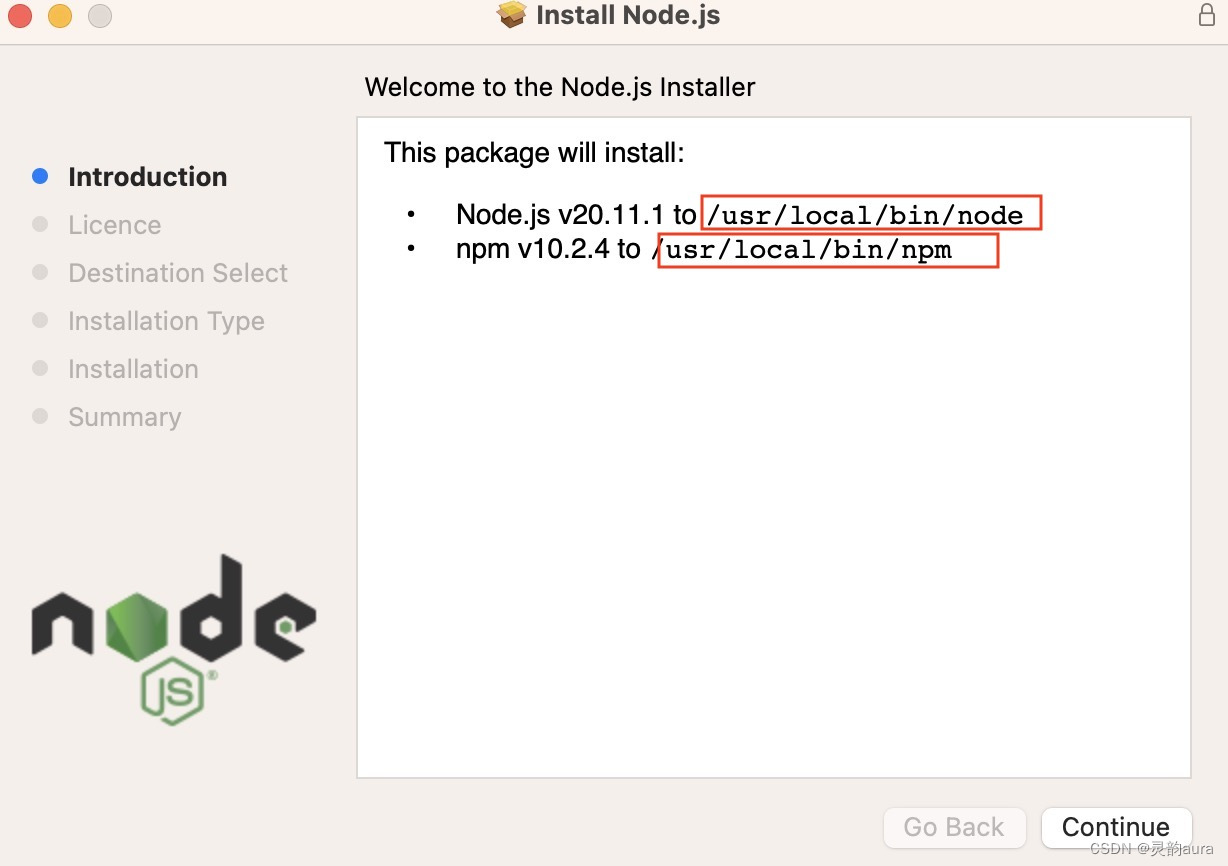Open the Destination Select step
This screenshot has height=866, width=1228.
click(x=178, y=273)
